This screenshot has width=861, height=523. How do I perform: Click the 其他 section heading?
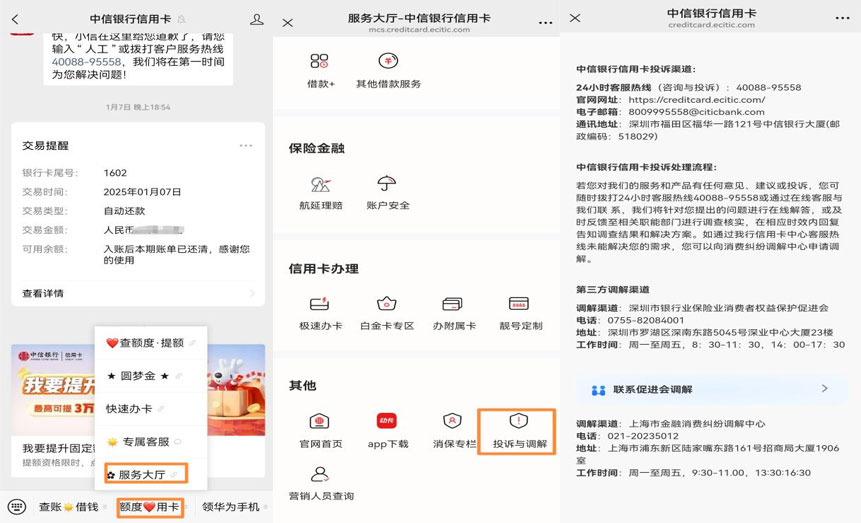[x=303, y=386]
